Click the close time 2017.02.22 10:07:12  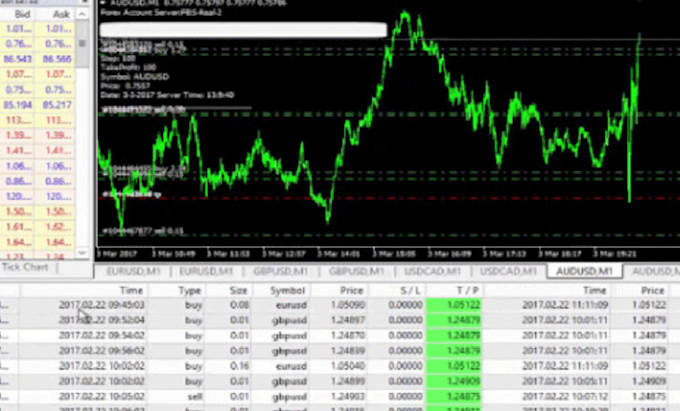(x=565, y=397)
